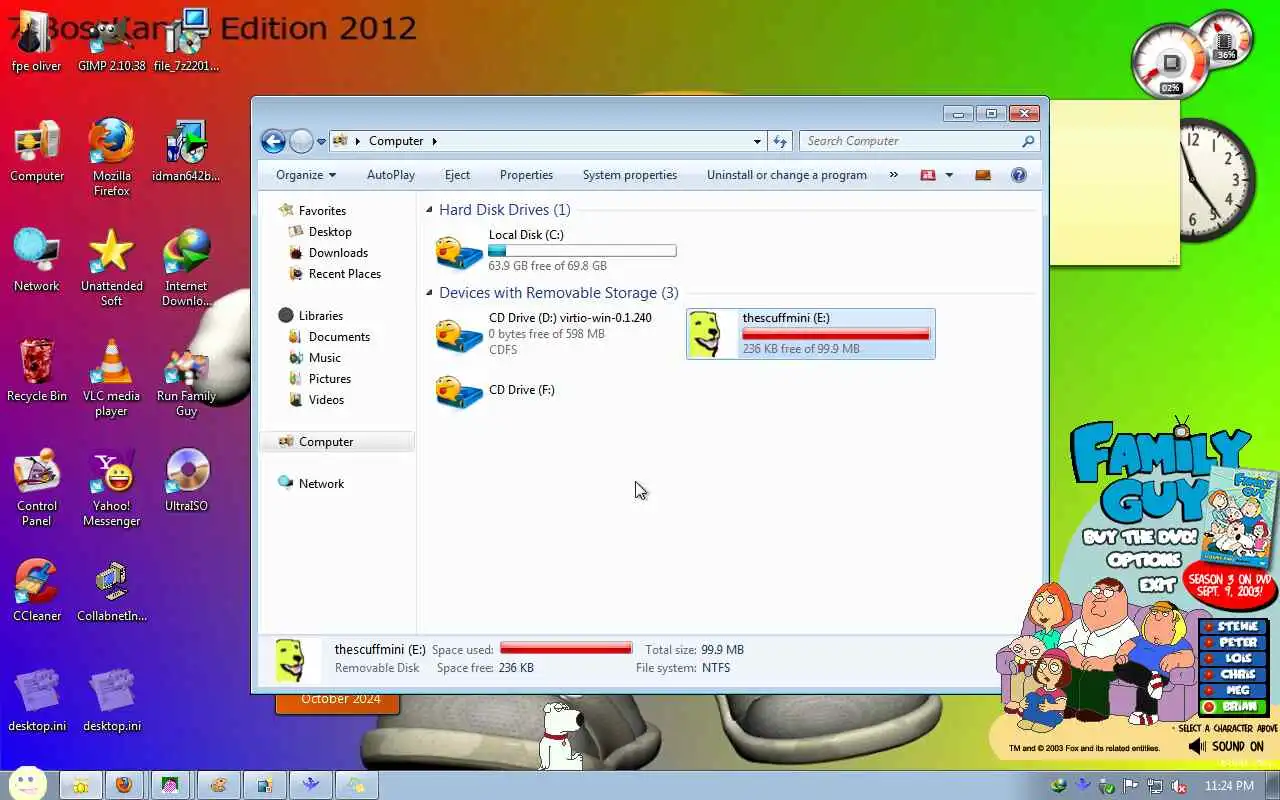The height and width of the screenshot is (800, 1280).
Task: Expand Computer breadcrumb arrow in address bar
Action: pos(434,141)
